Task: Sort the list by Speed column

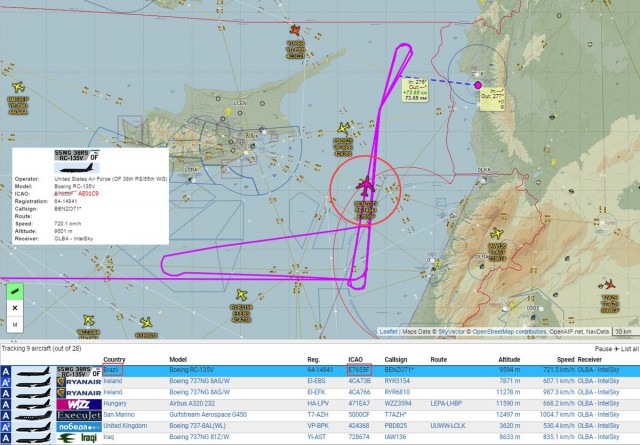Action: click(x=565, y=360)
